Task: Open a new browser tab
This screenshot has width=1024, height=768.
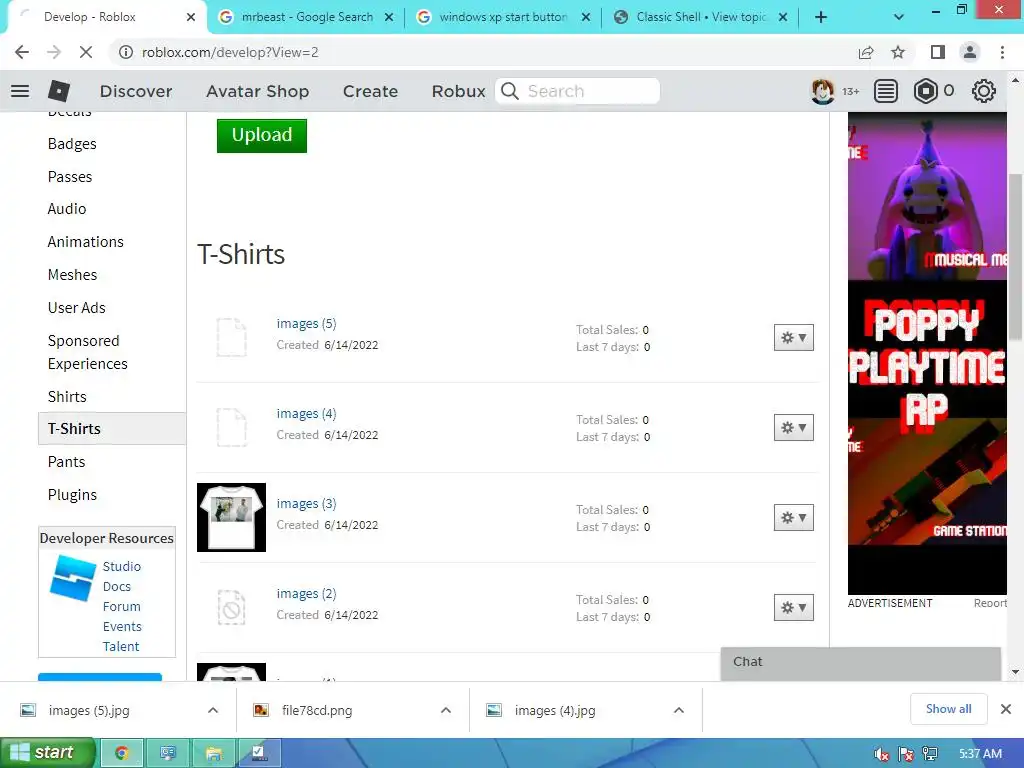Action: (821, 18)
